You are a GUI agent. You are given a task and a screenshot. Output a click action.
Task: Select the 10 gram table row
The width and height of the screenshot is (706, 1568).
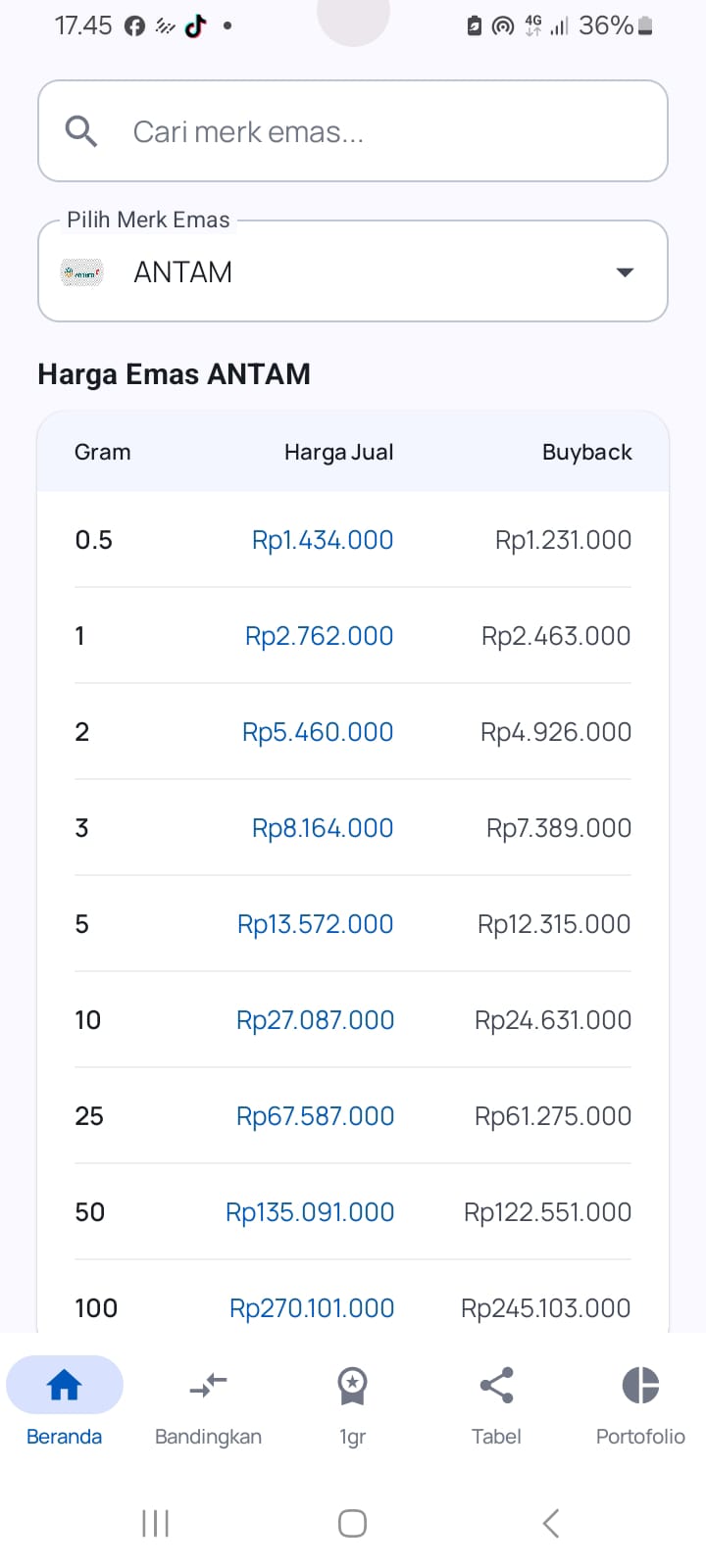coord(353,1020)
